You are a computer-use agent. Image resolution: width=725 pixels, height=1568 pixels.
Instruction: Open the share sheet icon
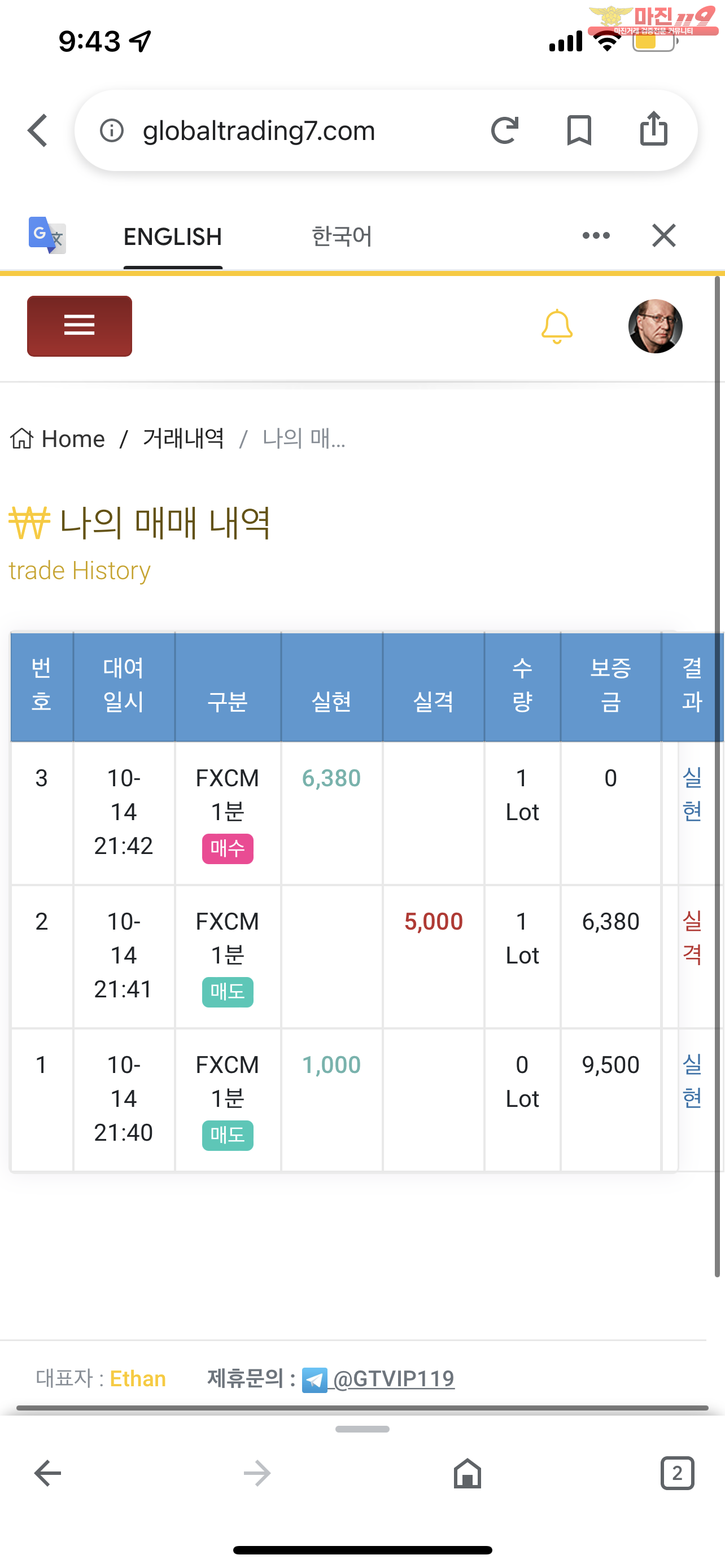coord(654,129)
